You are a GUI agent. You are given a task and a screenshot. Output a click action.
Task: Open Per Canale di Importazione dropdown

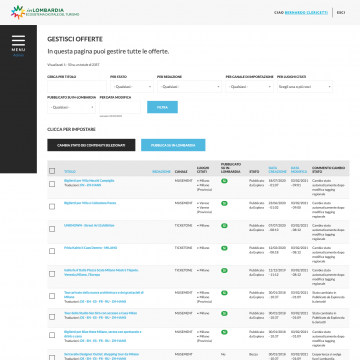(x=249, y=87)
